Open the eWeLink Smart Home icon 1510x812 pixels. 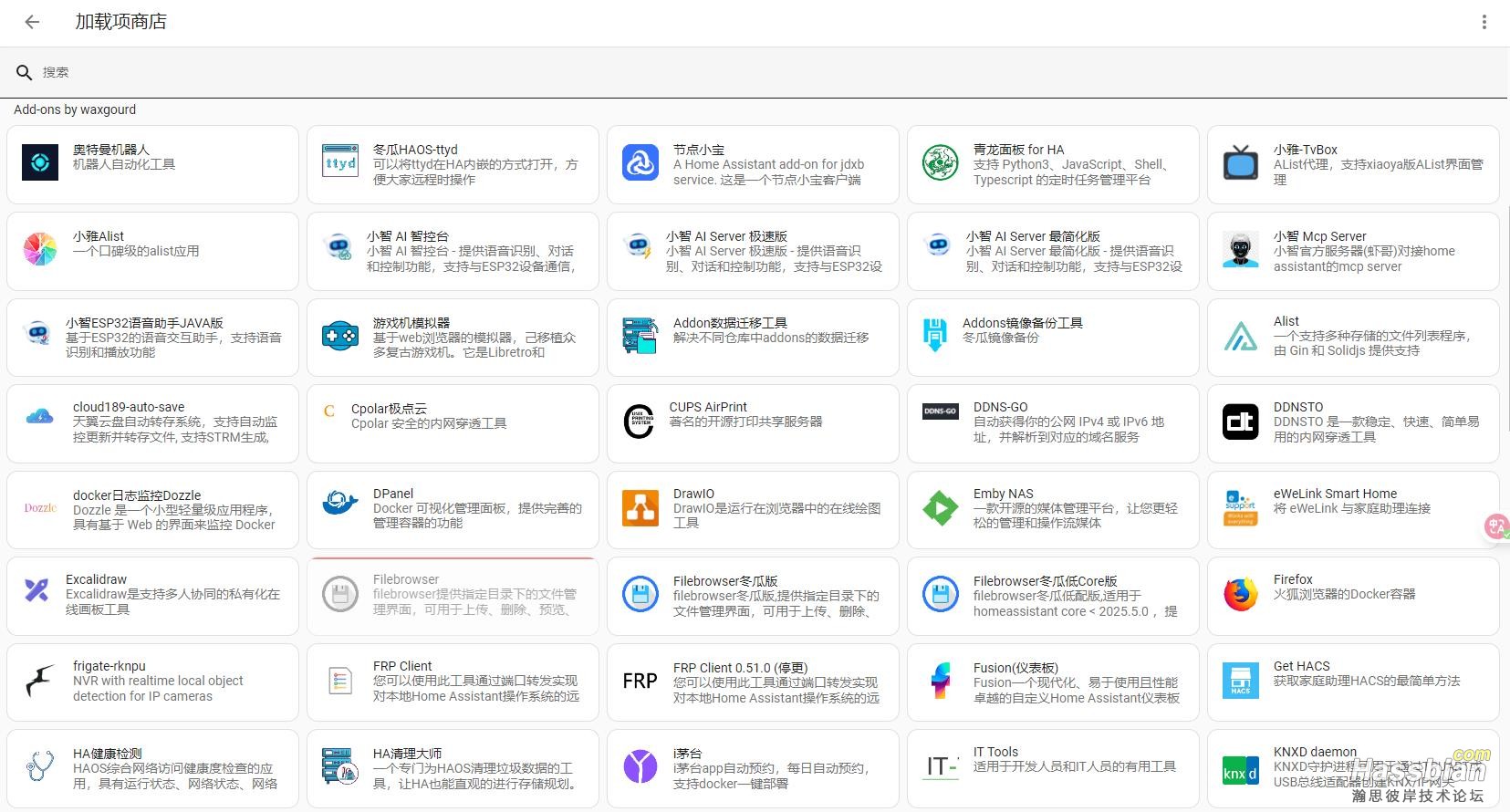tap(1241, 508)
